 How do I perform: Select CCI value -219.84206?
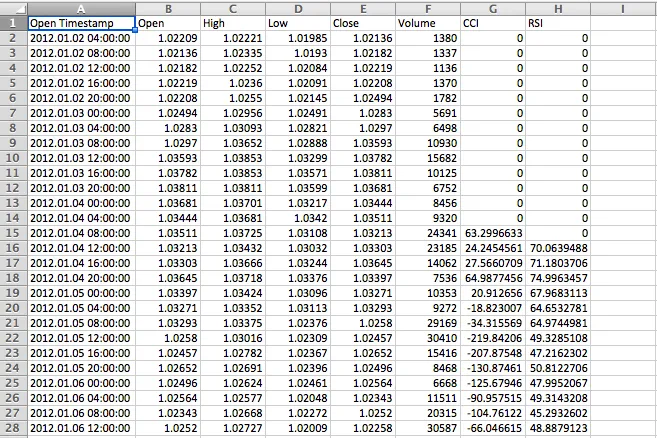tap(493, 338)
